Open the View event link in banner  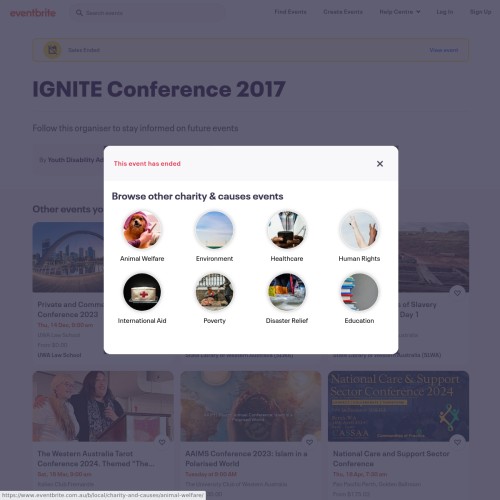(x=444, y=50)
